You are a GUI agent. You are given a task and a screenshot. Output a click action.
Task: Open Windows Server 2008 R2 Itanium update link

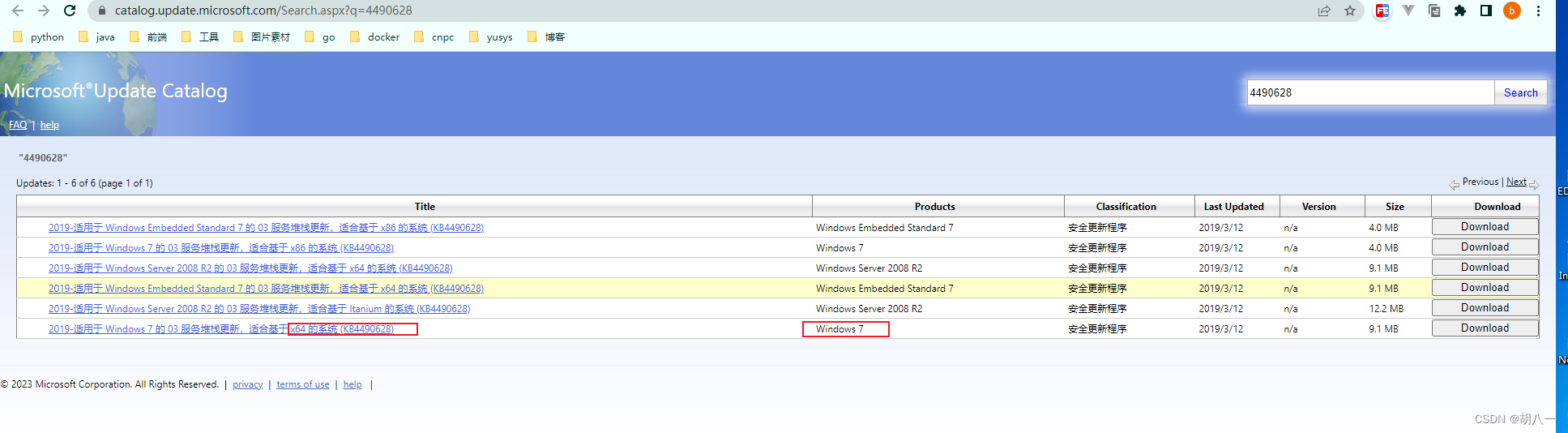point(259,309)
